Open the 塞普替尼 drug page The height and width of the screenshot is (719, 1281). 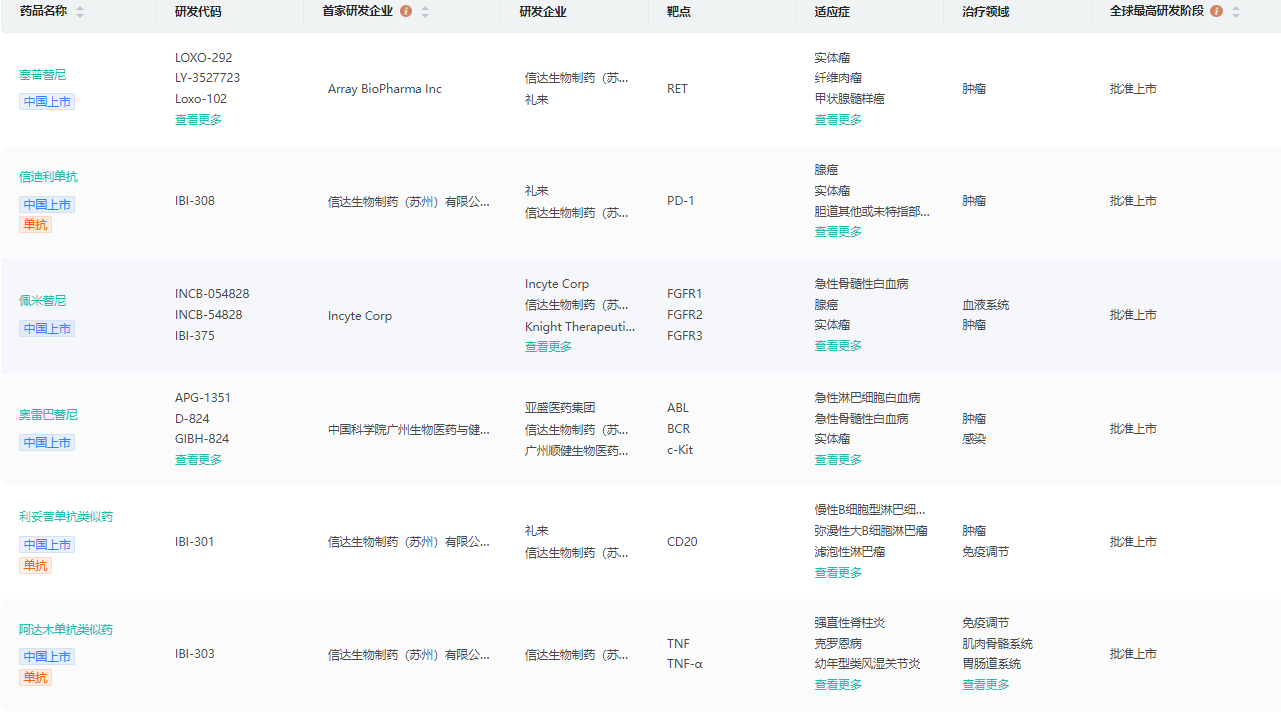(42, 75)
